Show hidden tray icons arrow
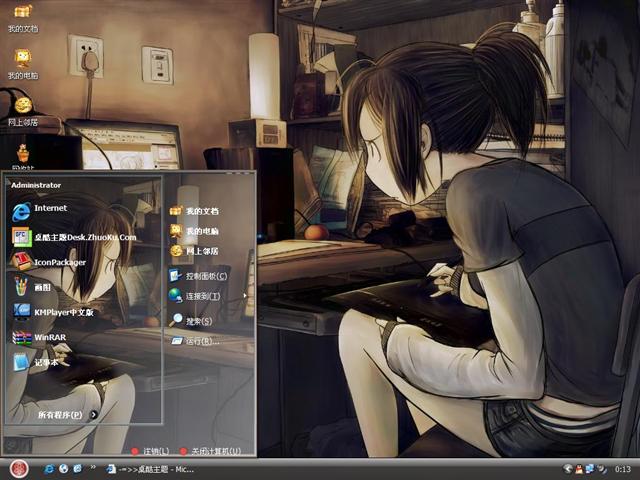Viewport: 640px width, 480px height. pos(567,469)
